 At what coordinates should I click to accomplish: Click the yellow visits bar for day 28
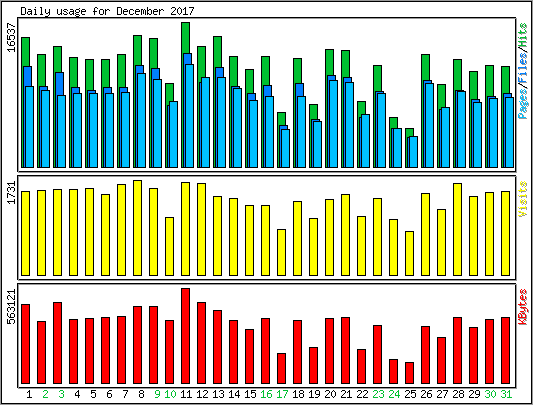(457, 230)
